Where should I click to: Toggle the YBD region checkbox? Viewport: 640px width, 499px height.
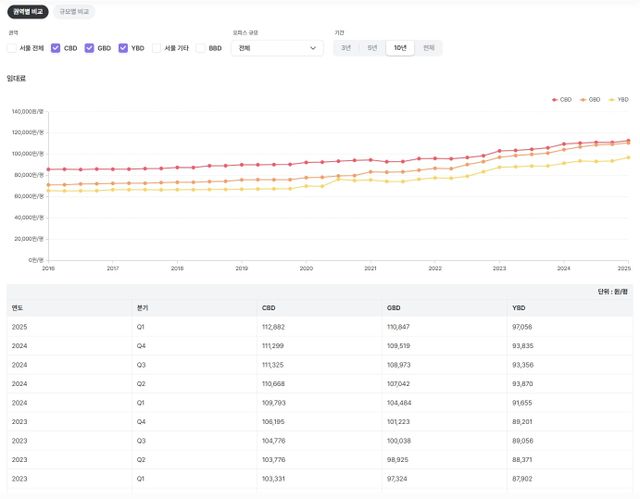click(x=123, y=48)
